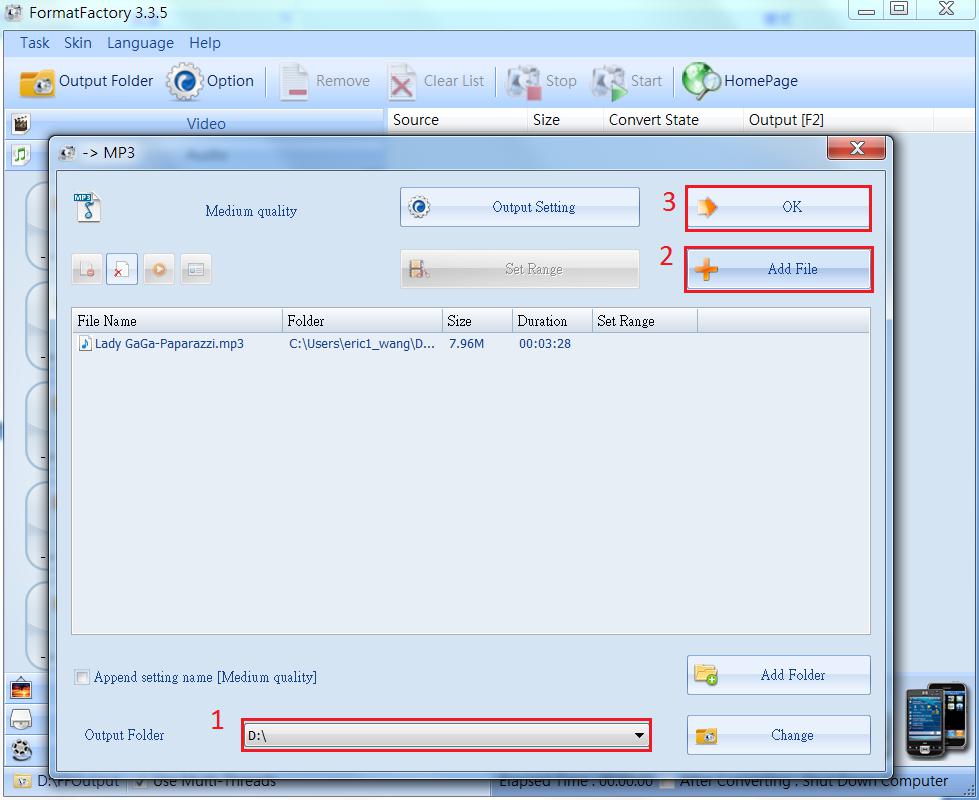Toggle the Use Multi-Threads checkbox
The image size is (979, 800).
(x=140, y=781)
